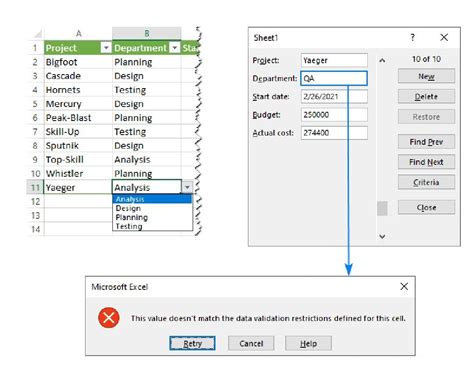Click the red error icon
Screen dimensions: 474x392
click(109, 318)
